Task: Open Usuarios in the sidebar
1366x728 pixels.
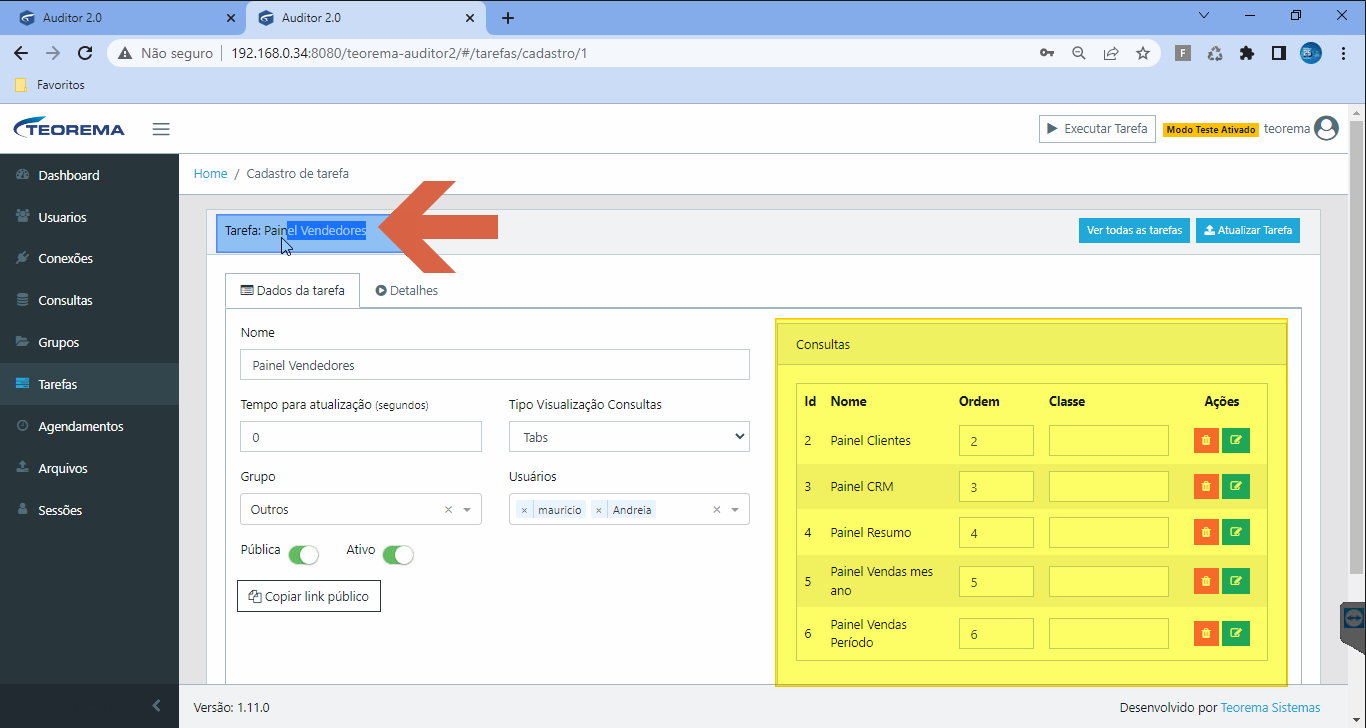Action: pos(89,217)
